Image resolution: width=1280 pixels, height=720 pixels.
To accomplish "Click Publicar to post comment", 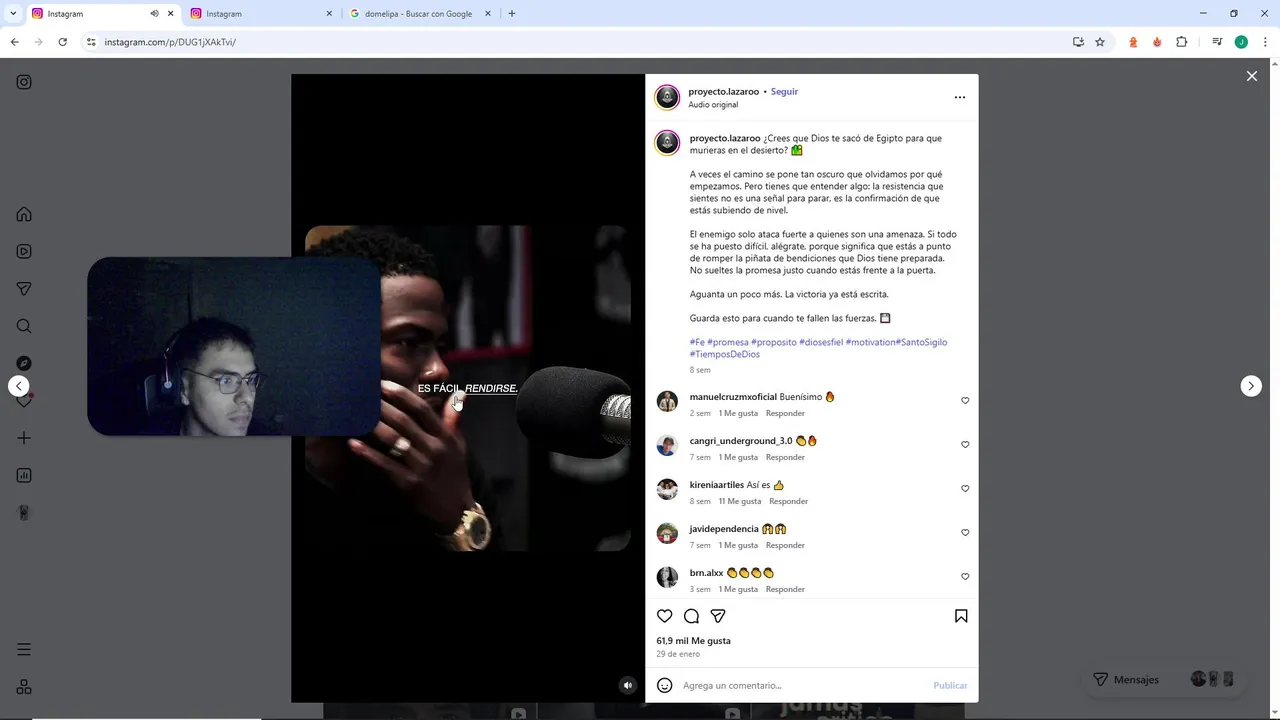I will pos(950,685).
